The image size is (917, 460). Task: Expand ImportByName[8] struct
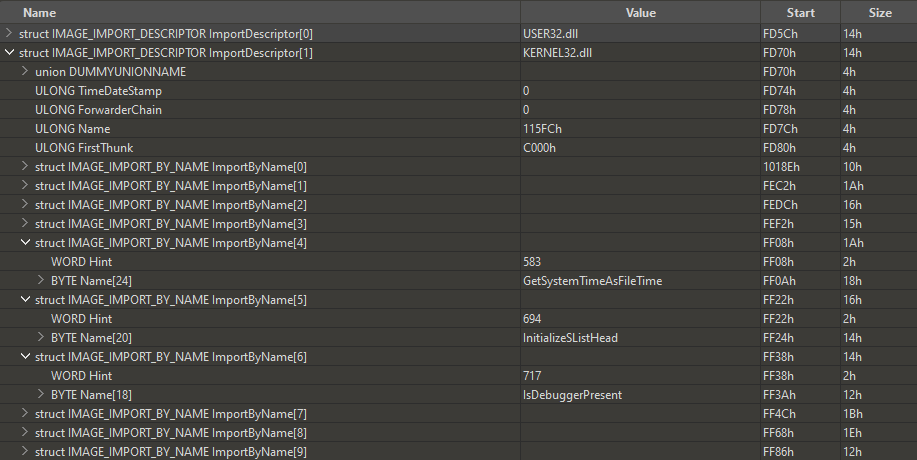[25, 433]
